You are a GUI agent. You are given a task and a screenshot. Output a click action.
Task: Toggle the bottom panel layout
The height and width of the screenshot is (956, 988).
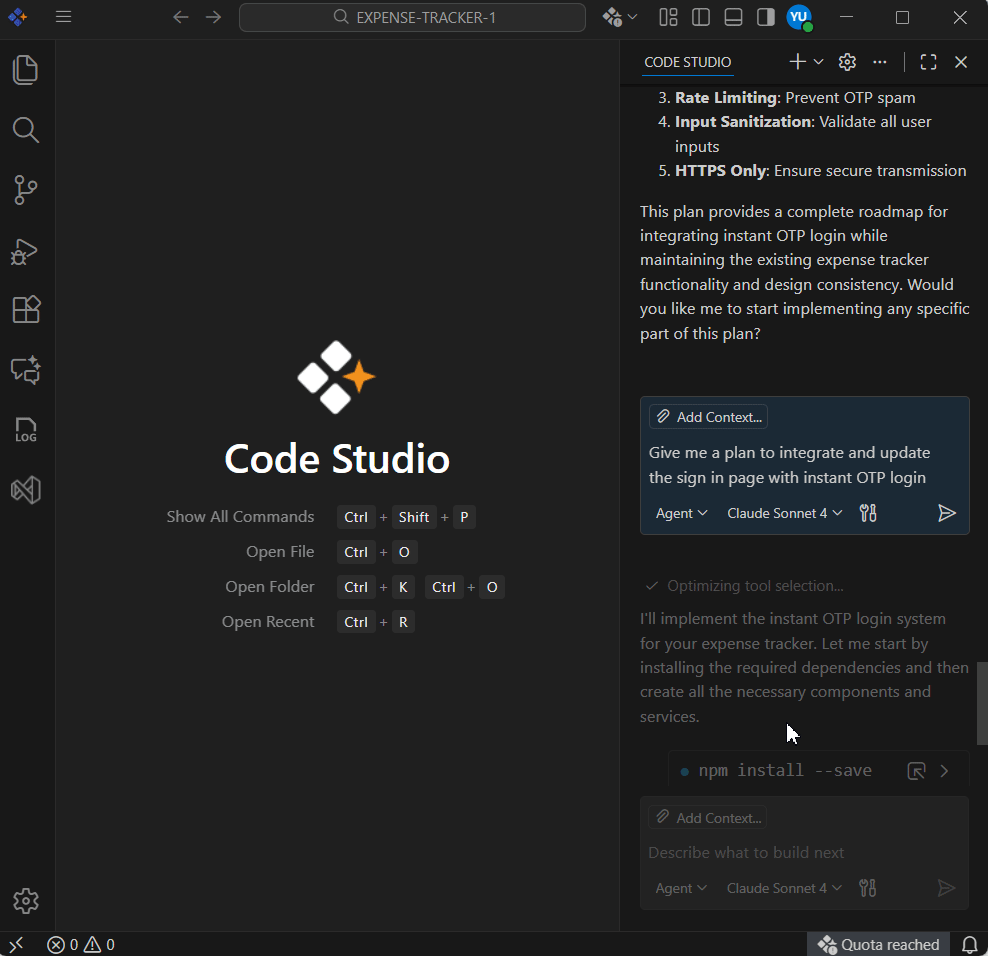733,17
